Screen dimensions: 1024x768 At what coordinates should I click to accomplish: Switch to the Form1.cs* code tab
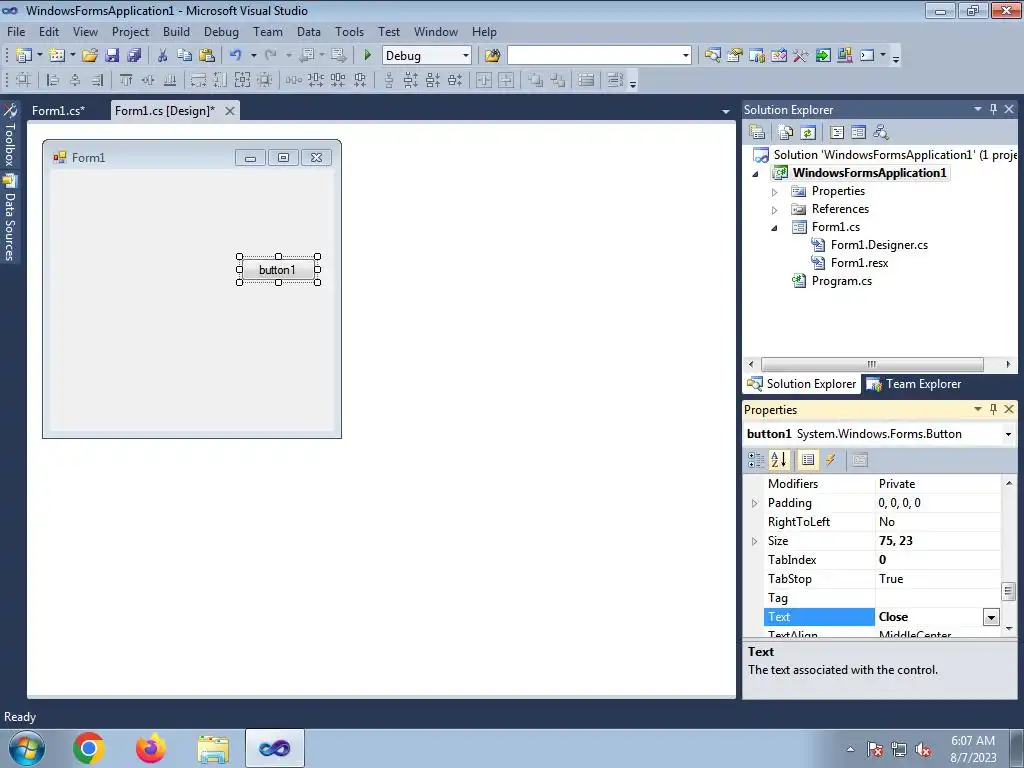[58, 110]
